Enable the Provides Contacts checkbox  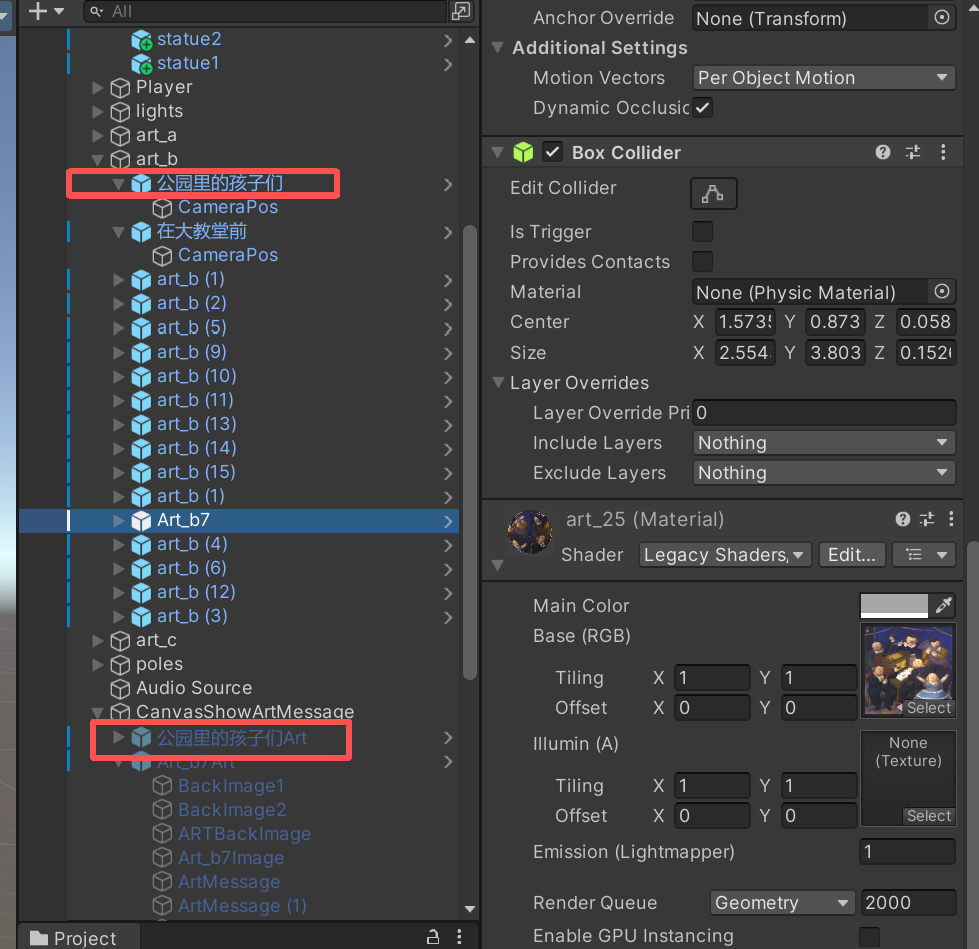point(702,261)
